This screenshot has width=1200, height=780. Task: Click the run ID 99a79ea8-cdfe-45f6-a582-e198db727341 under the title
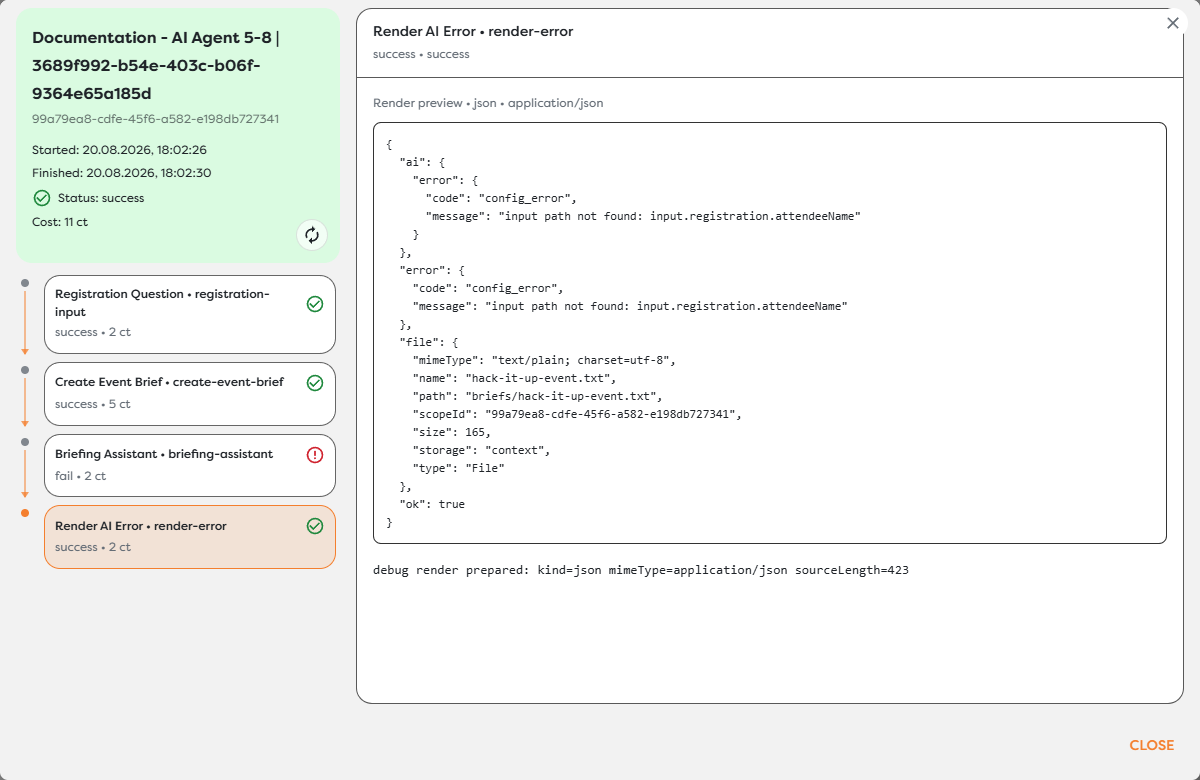point(155,119)
